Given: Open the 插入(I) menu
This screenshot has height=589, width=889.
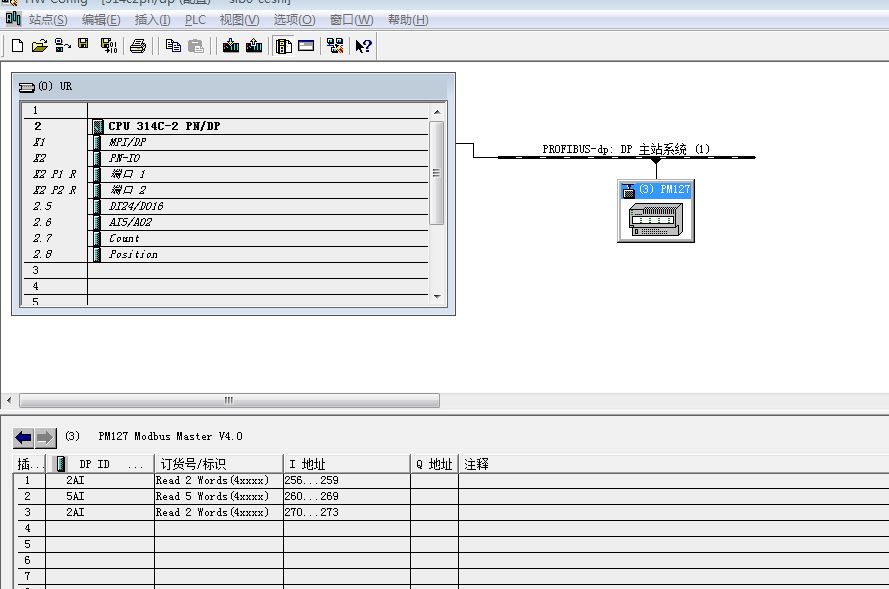Looking at the screenshot, I should pyautogui.click(x=153, y=20).
